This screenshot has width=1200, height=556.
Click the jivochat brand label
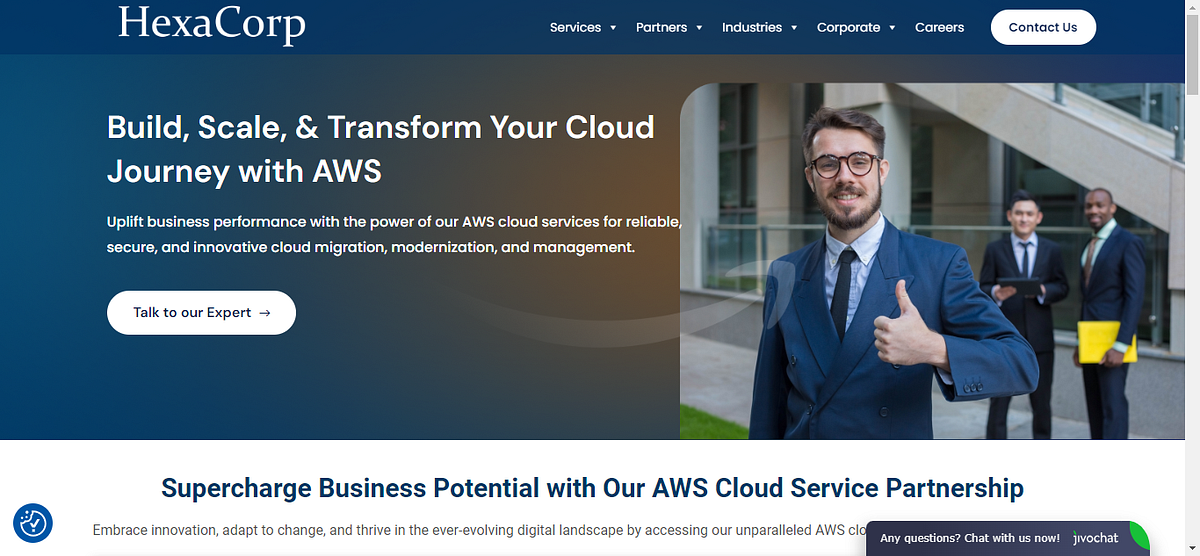coord(1095,538)
